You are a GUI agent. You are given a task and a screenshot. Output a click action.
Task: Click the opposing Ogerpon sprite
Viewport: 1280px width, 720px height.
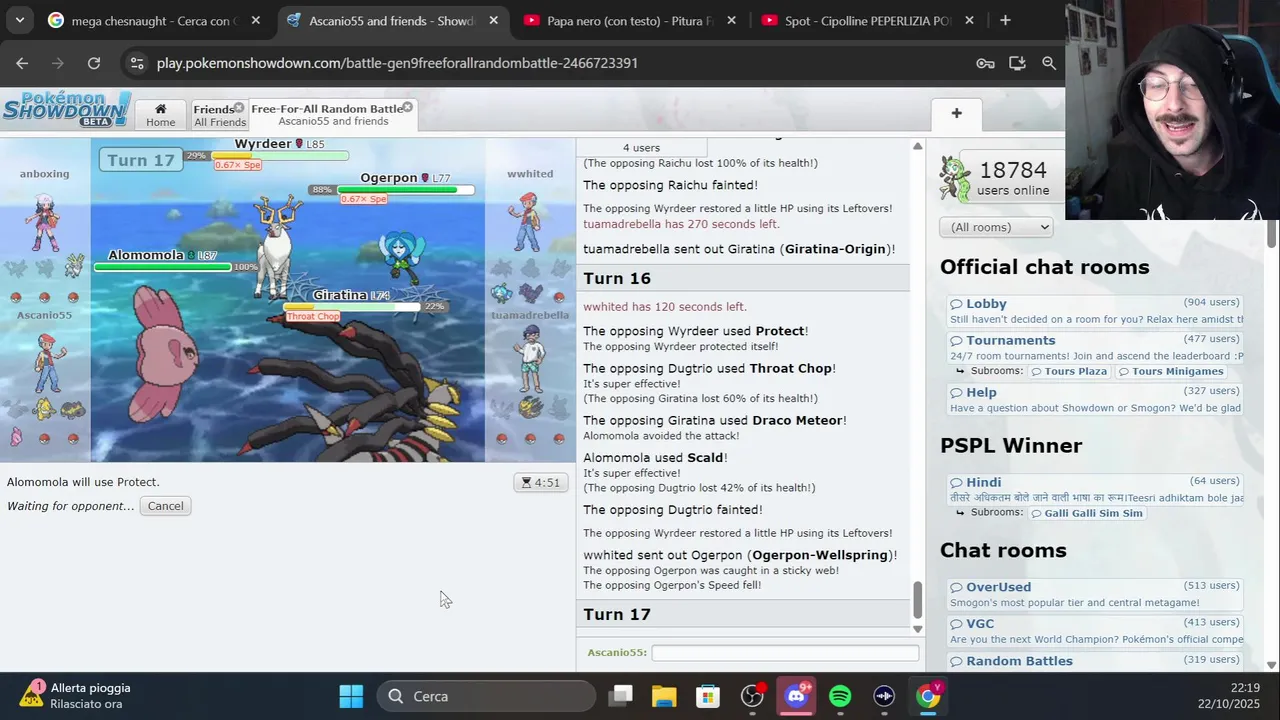402,255
